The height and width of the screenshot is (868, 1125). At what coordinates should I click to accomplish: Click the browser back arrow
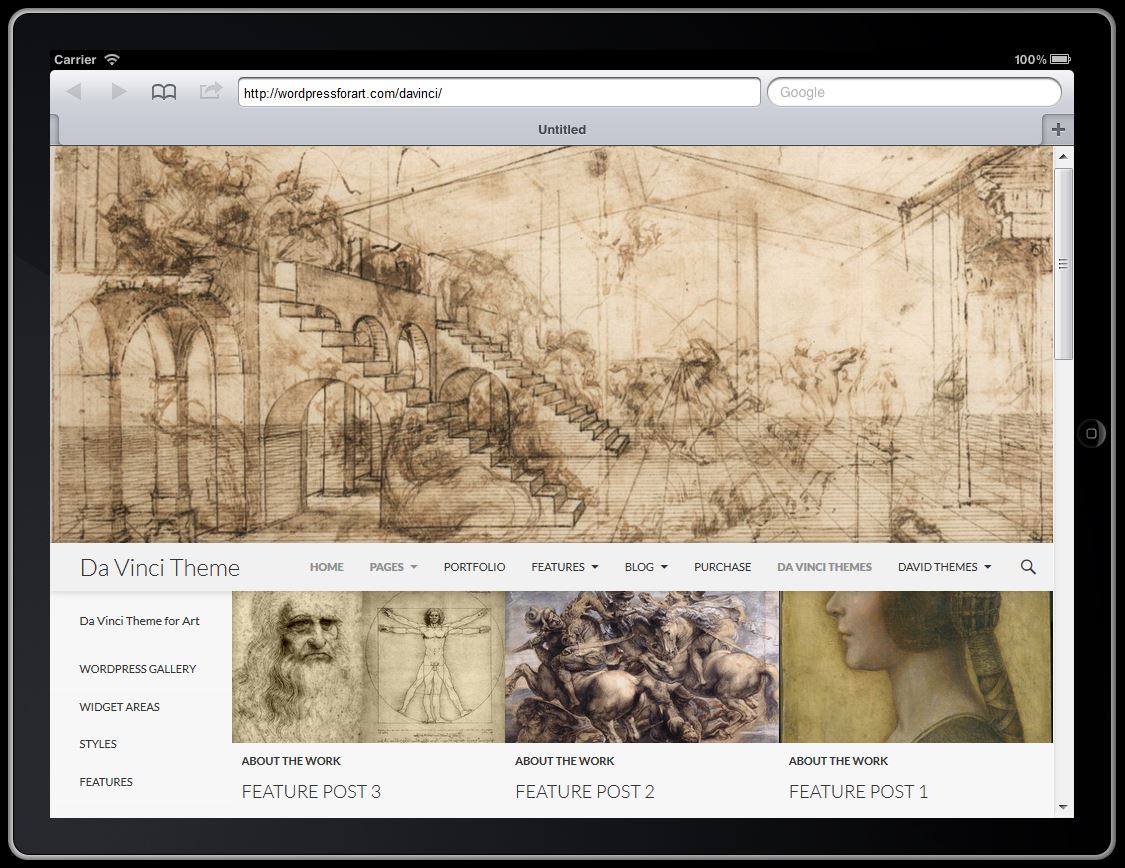73,92
